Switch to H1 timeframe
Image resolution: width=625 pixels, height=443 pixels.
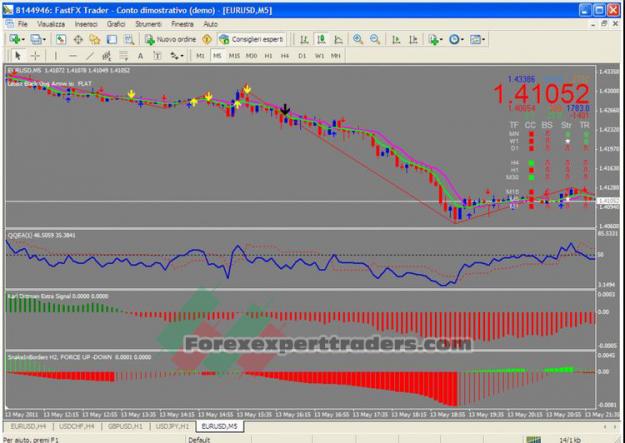pyautogui.click(x=268, y=56)
